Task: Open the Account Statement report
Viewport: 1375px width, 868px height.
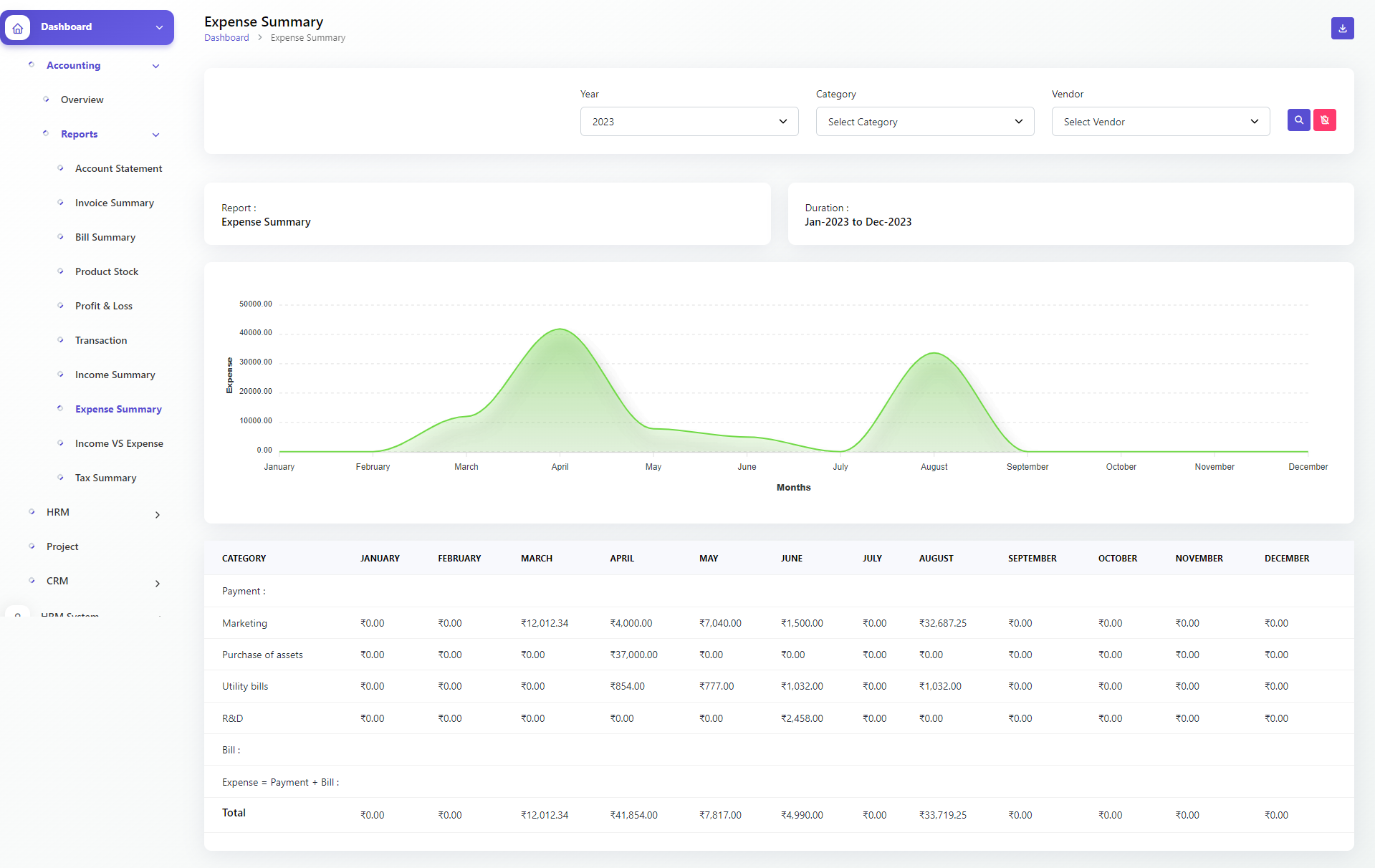Action: pyautogui.click(x=118, y=168)
